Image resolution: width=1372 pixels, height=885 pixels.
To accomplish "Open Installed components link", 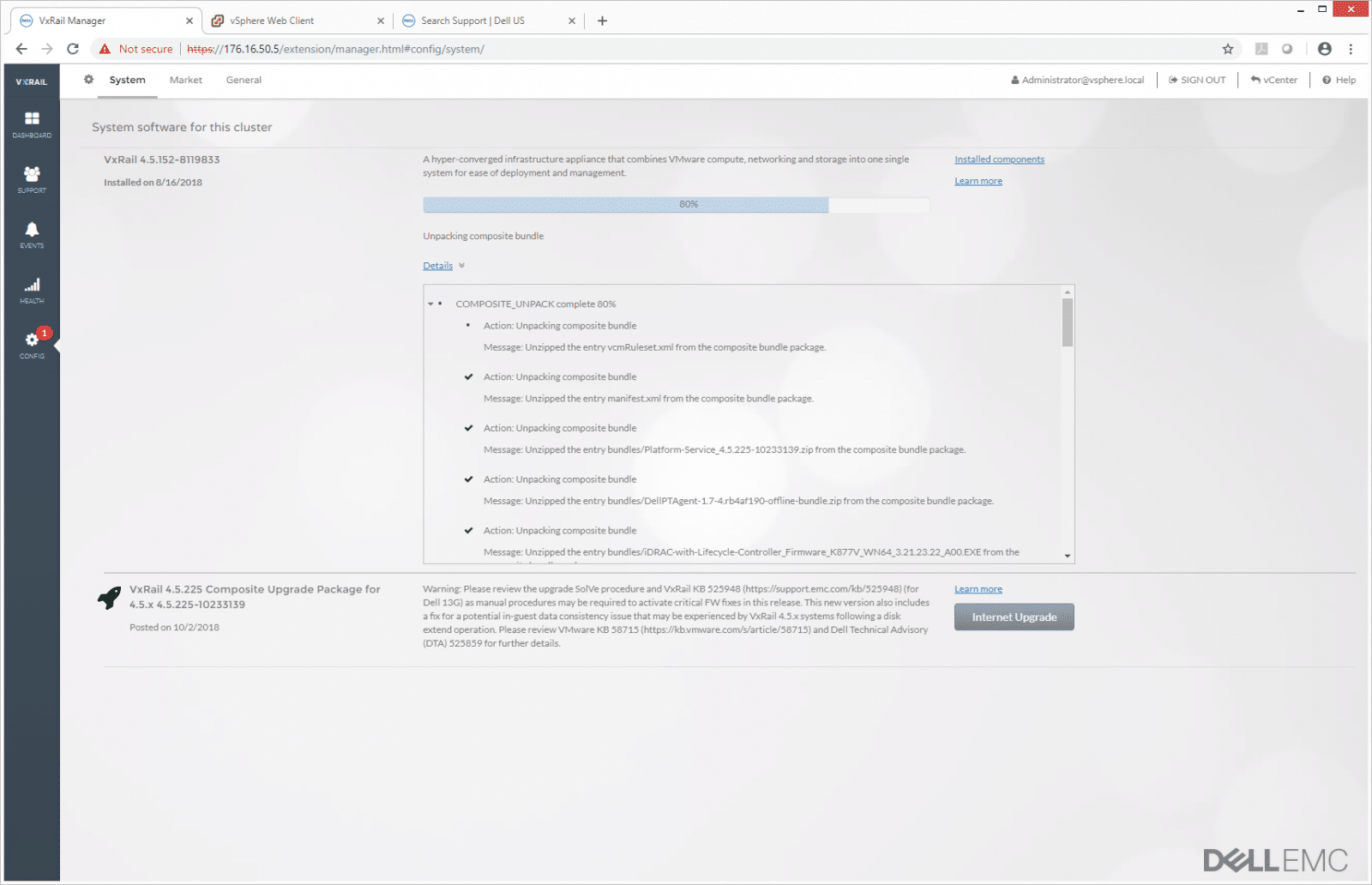I will tap(999, 160).
